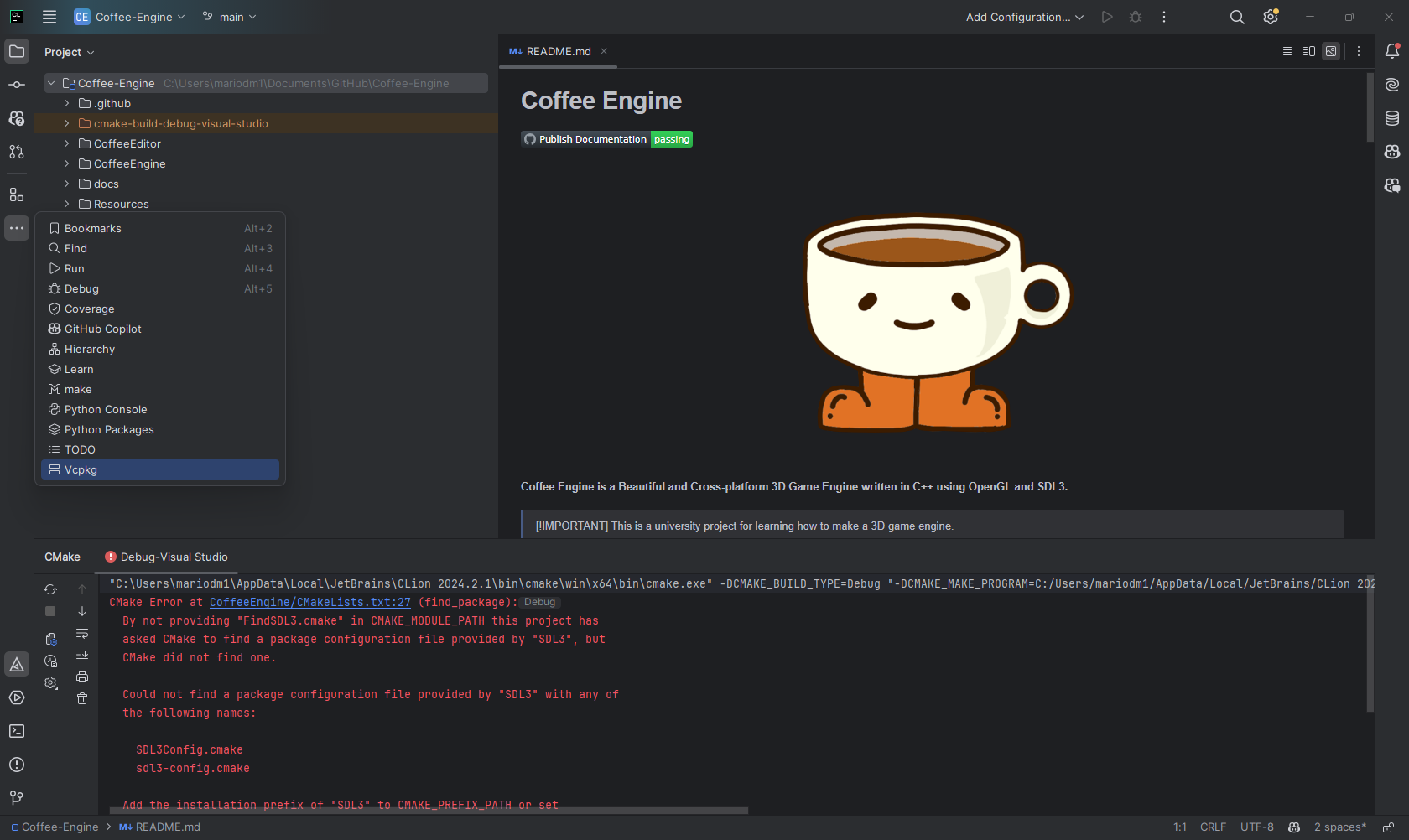
Task: Select GitHub Copilot from the menu
Action: click(160, 329)
